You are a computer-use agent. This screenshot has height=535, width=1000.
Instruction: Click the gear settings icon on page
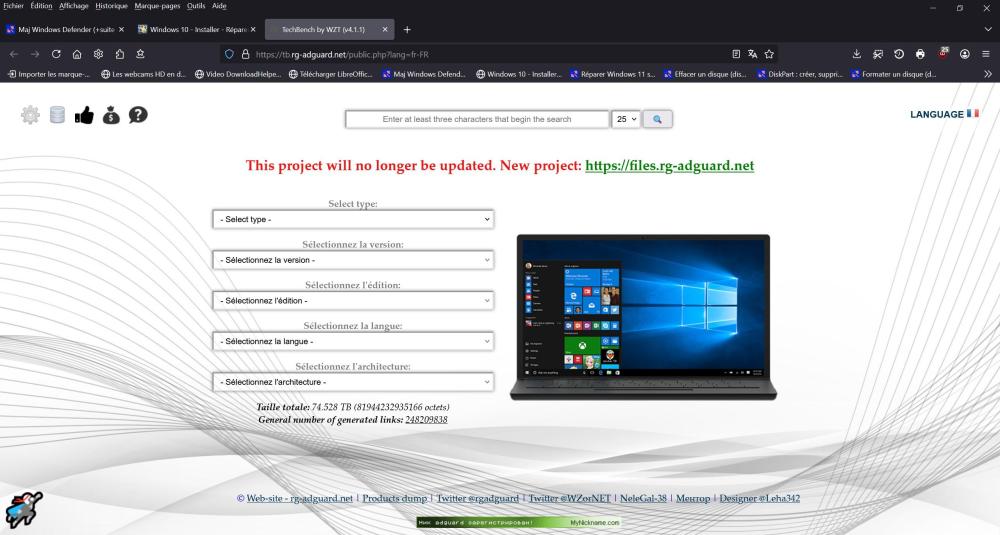[30, 115]
